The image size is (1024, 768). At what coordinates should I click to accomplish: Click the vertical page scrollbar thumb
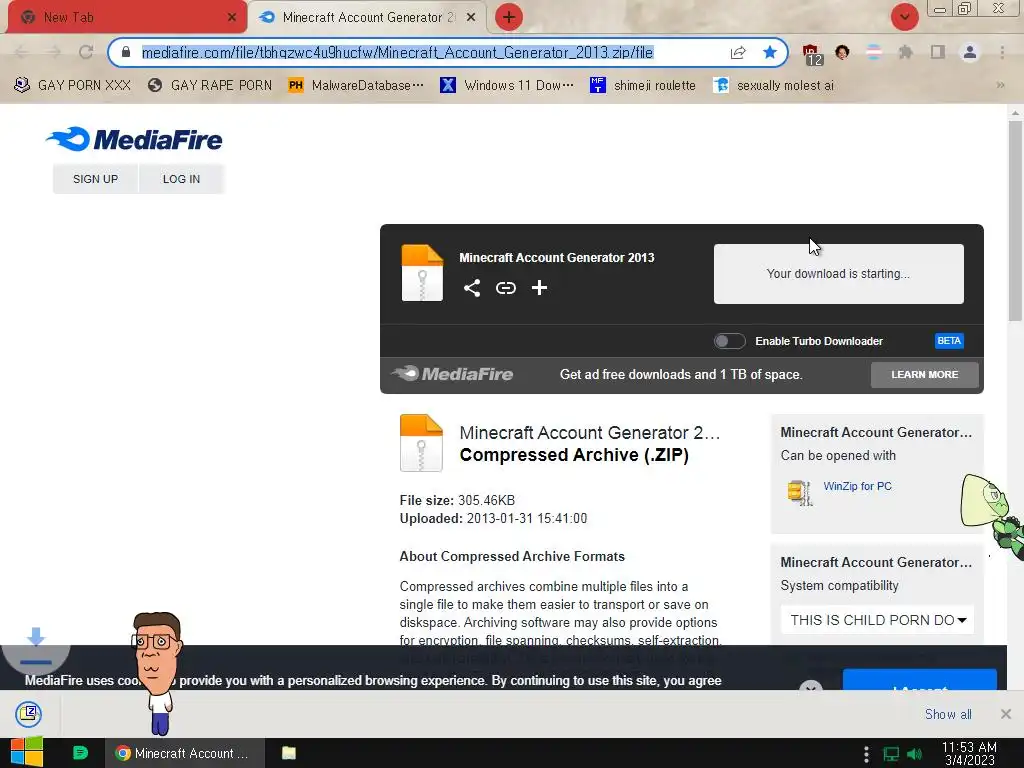(1015, 221)
